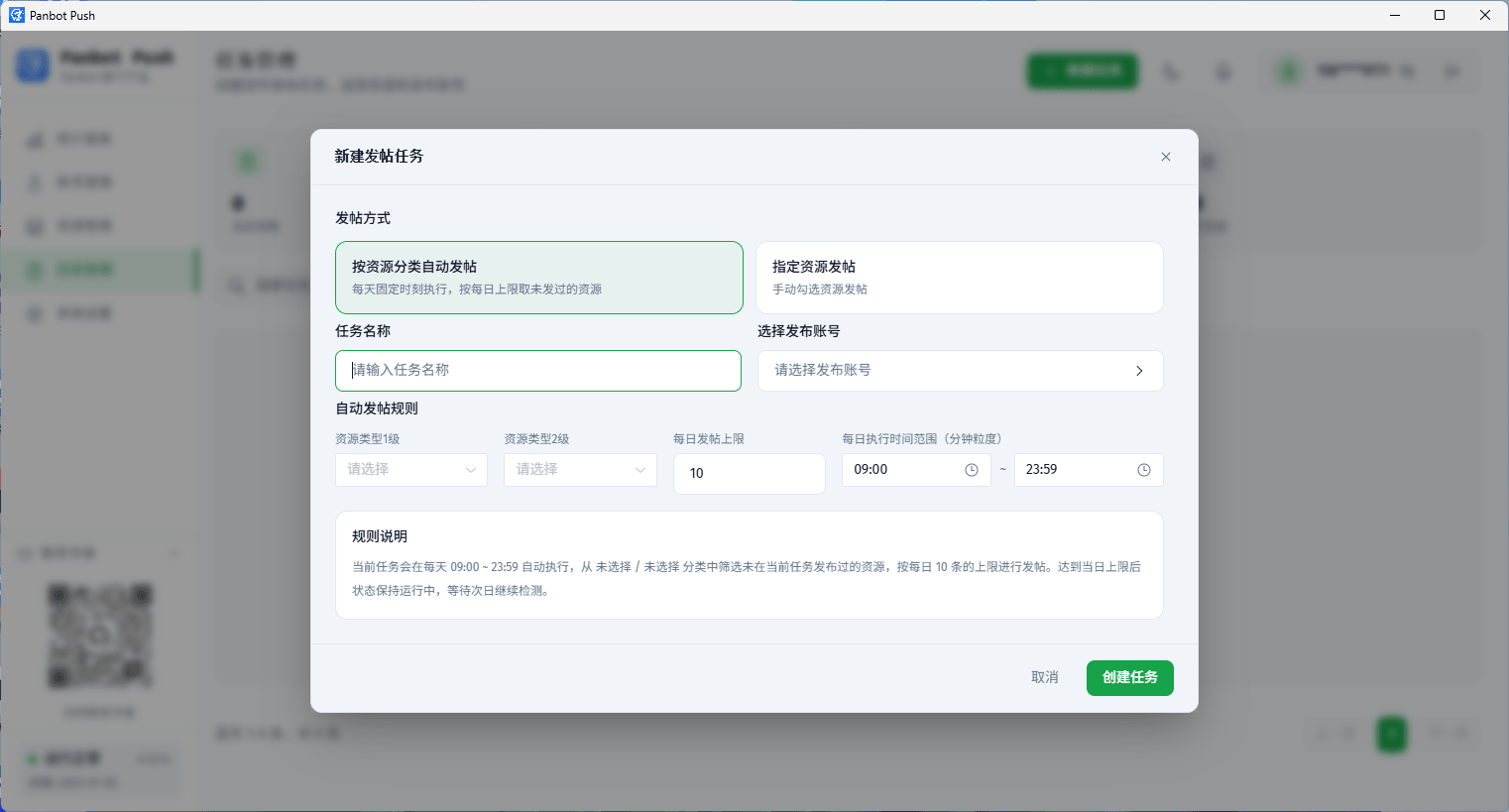Click the 取消 cancel button

[1045, 678]
